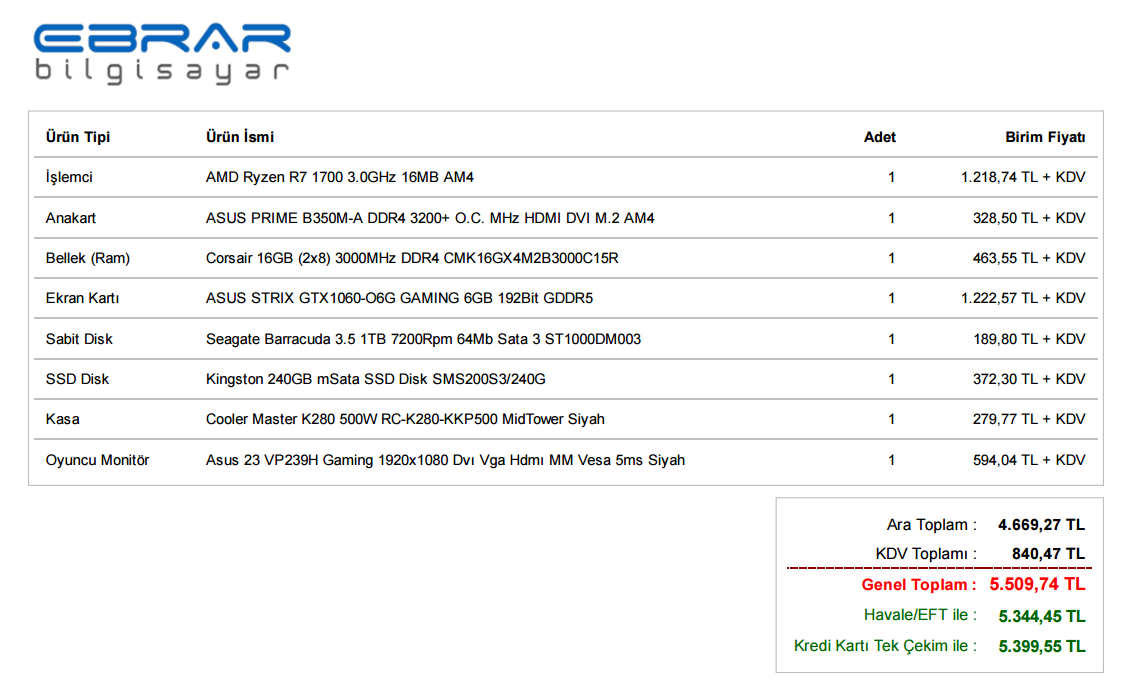Click the quantity 1 in the Bellek (Ram) row
This screenshot has height=695, width=1121.
(x=892, y=258)
